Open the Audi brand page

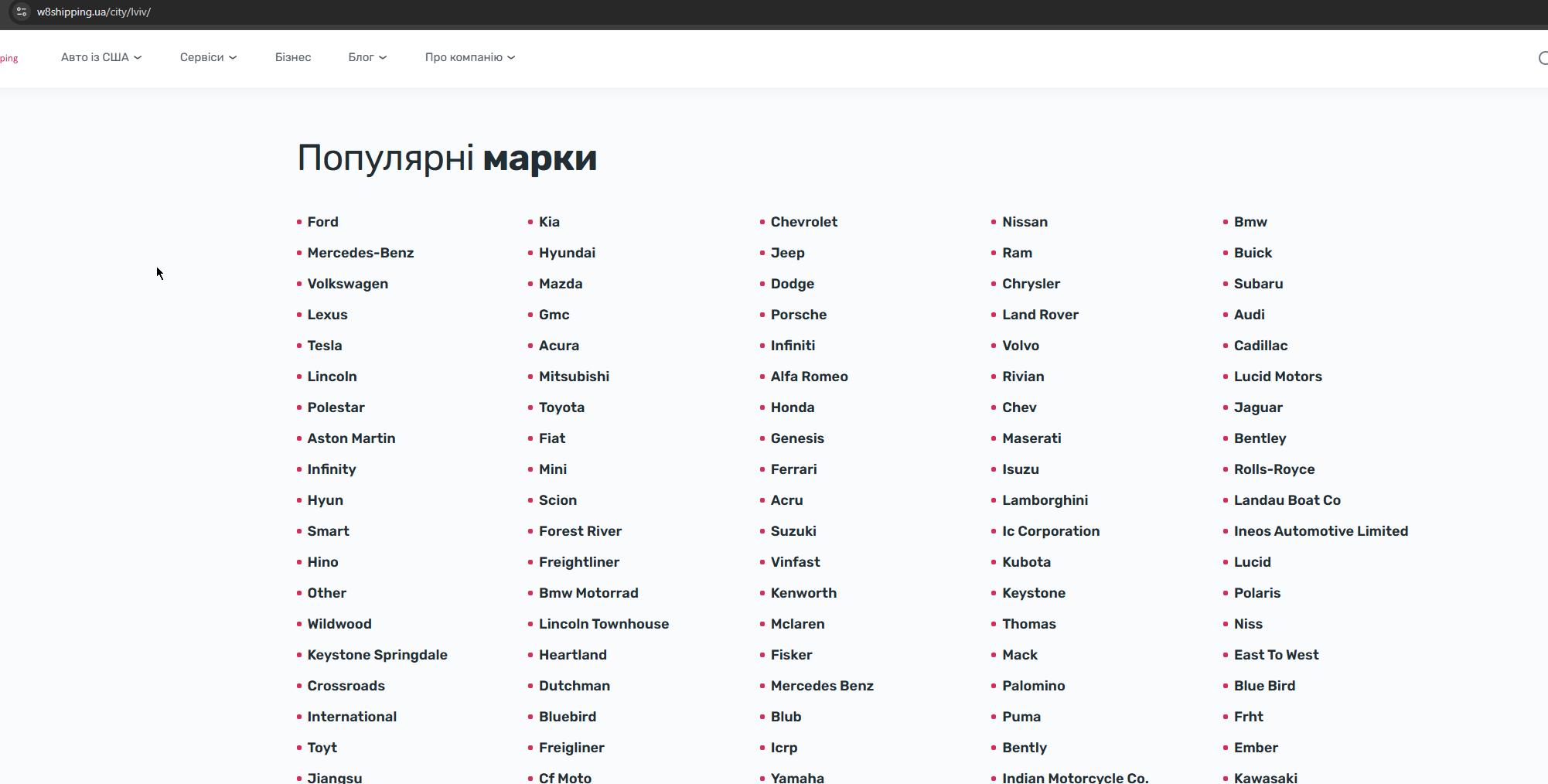coord(1250,315)
